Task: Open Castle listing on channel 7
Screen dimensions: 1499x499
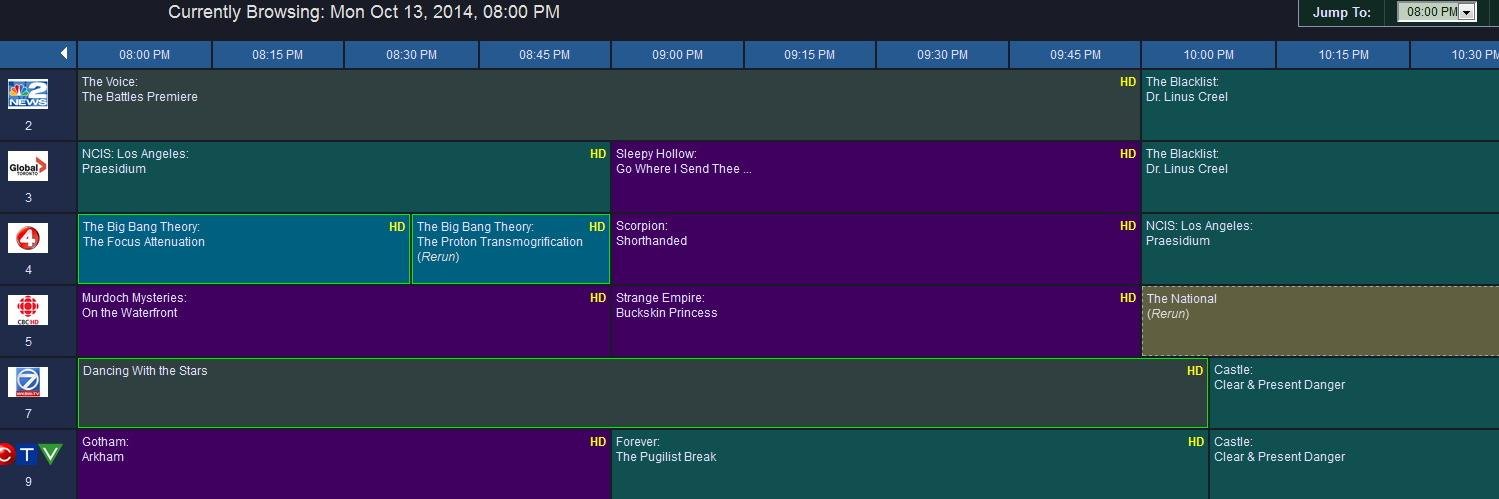Action: coord(1354,393)
